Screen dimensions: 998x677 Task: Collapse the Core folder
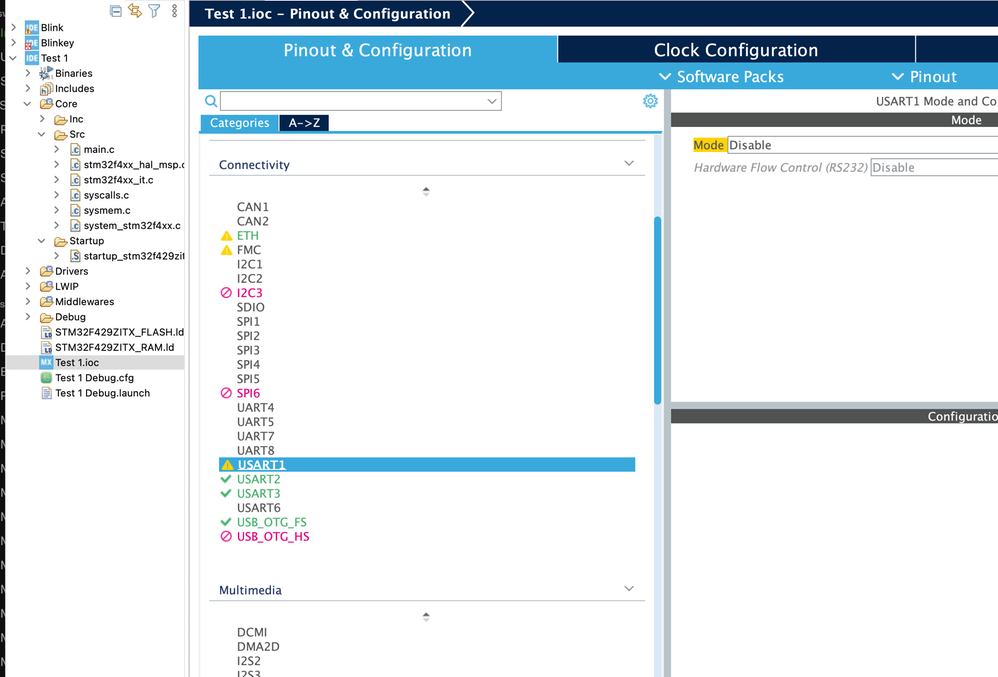pos(27,104)
